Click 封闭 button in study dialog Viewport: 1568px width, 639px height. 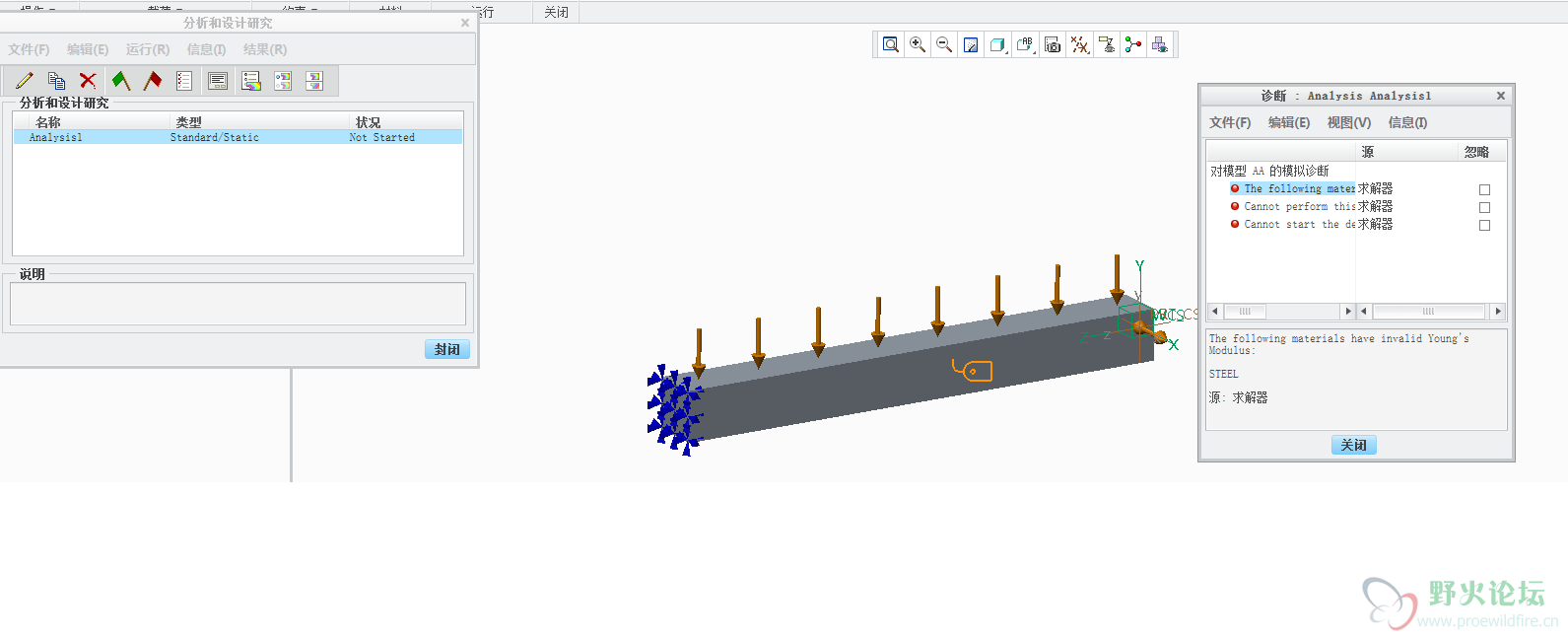pyautogui.click(x=447, y=349)
